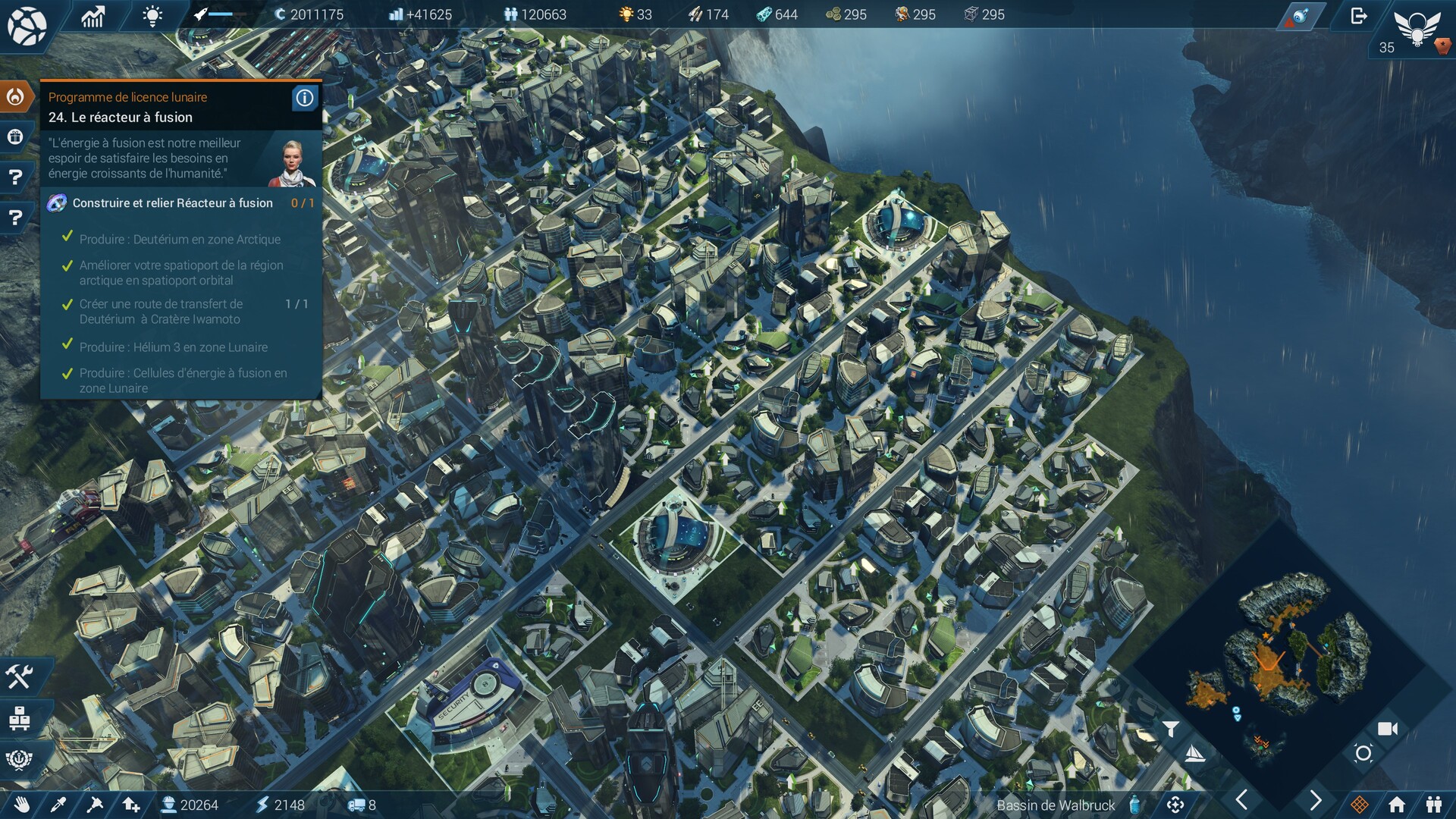This screenshot has height=819, width=1456.
Task: Click the energy balance 2148
Action: pyautogui.click(x=280, y=805)
